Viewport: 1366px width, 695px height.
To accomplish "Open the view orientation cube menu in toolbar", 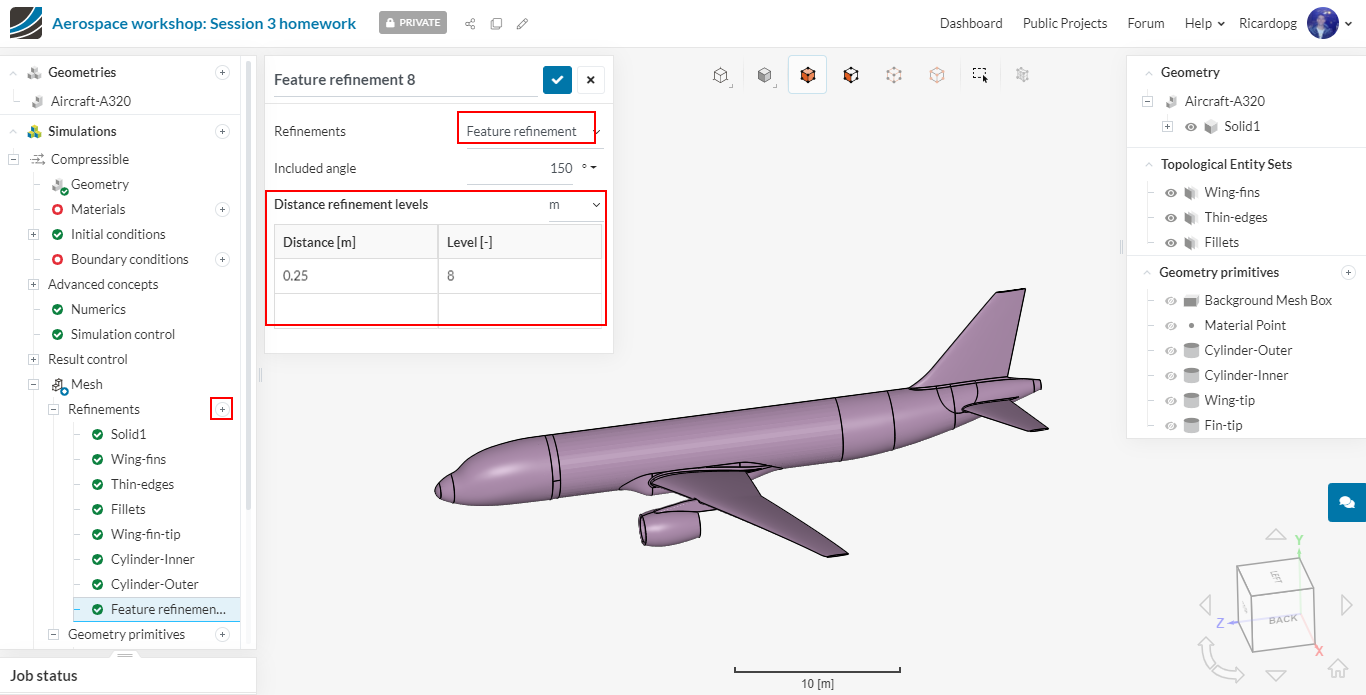I will coord(720,75).
